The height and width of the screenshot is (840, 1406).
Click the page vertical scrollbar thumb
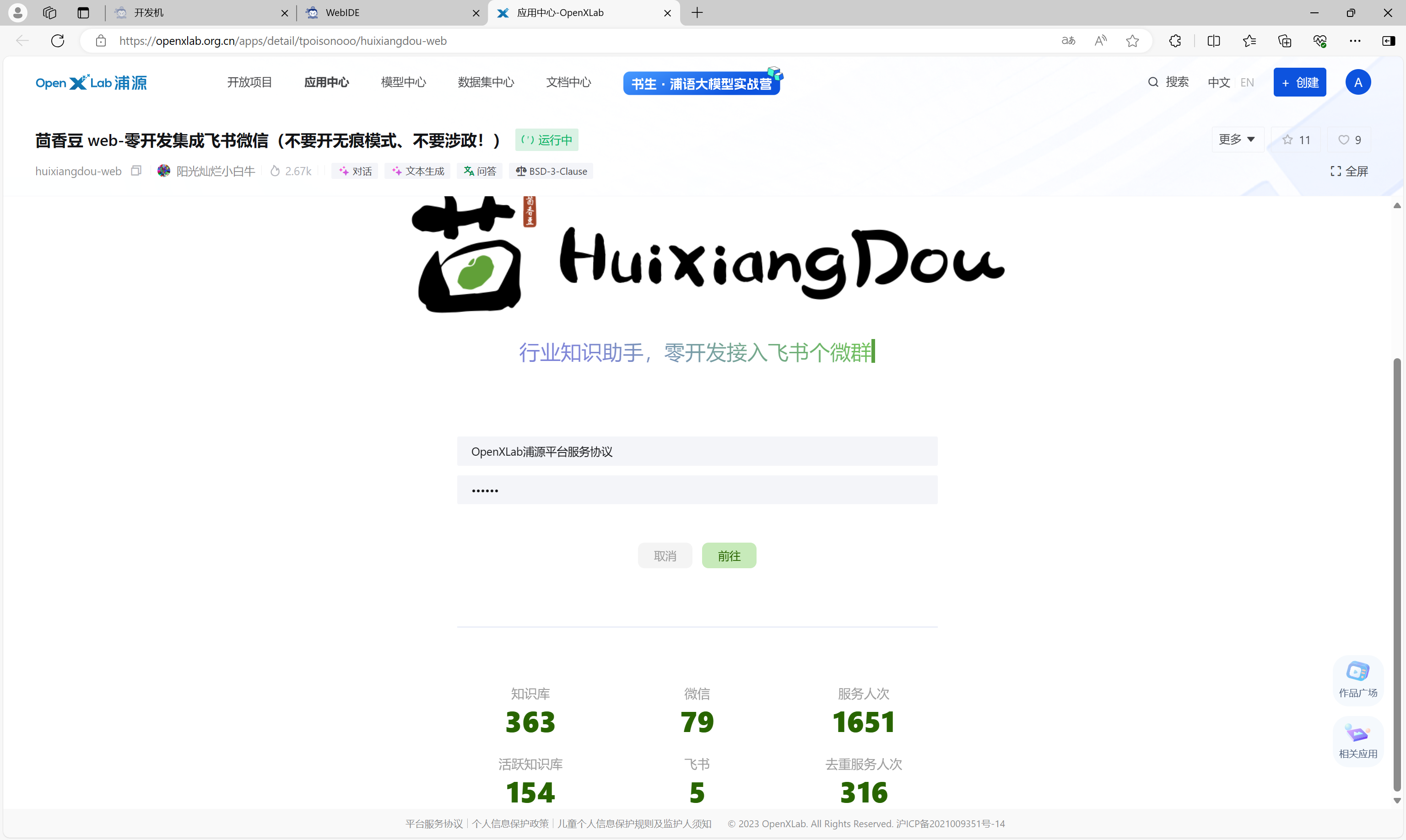click(1397, 575)
